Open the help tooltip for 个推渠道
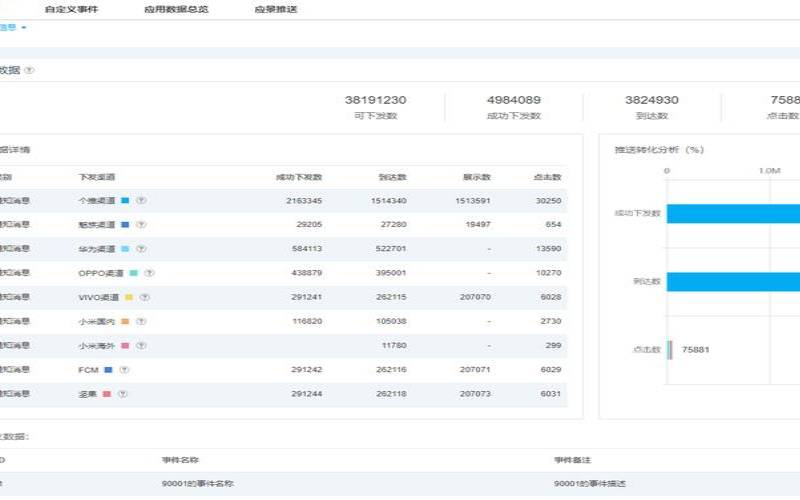 [x=141, y=201]
